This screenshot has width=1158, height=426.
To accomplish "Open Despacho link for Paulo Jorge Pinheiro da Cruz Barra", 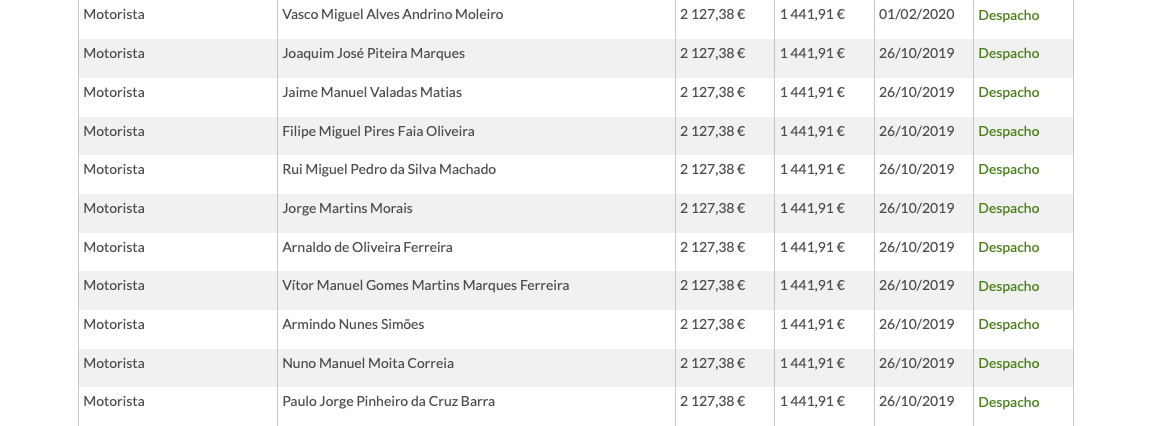I will 1008,402.
